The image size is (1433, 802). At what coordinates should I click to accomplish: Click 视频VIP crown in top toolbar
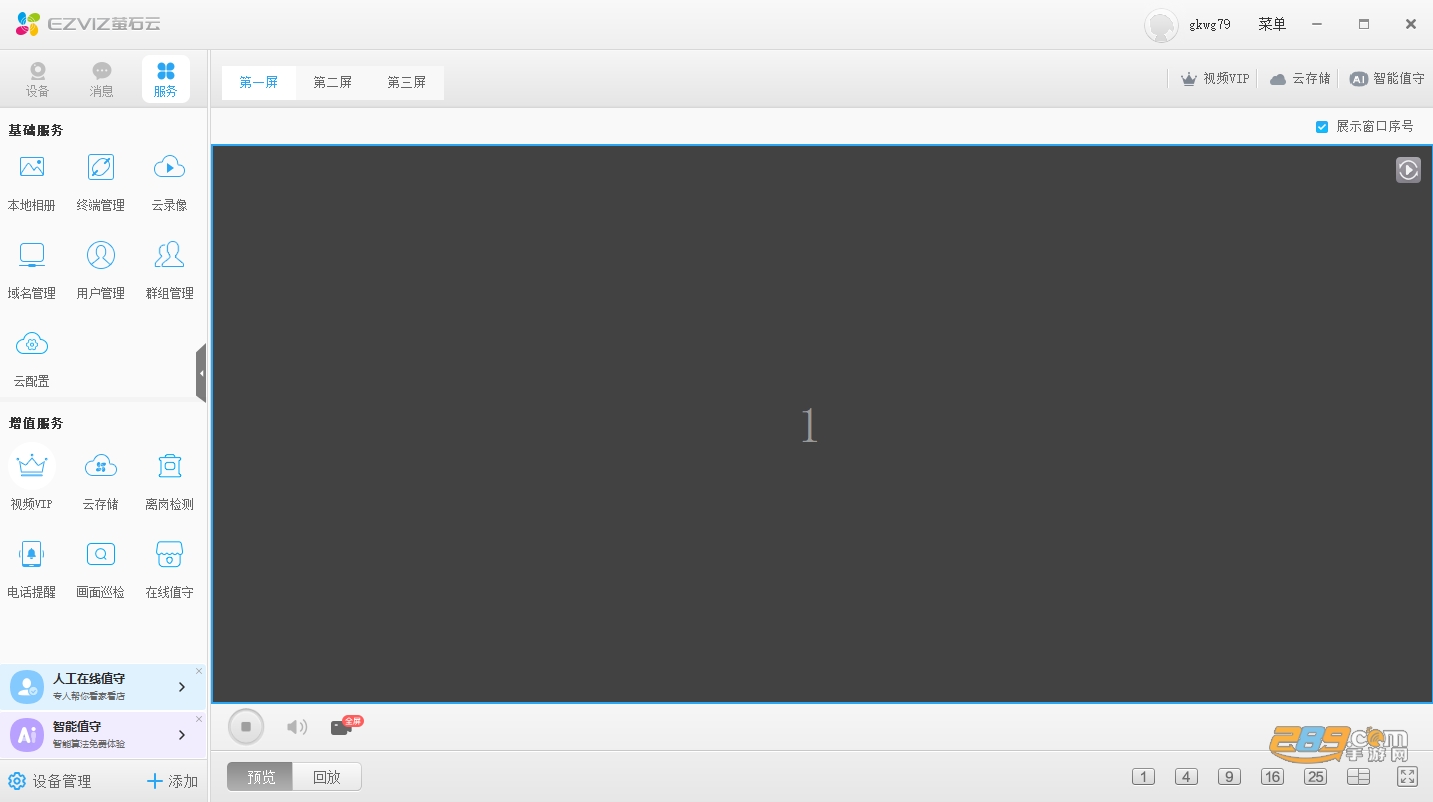click(1215, 79)
